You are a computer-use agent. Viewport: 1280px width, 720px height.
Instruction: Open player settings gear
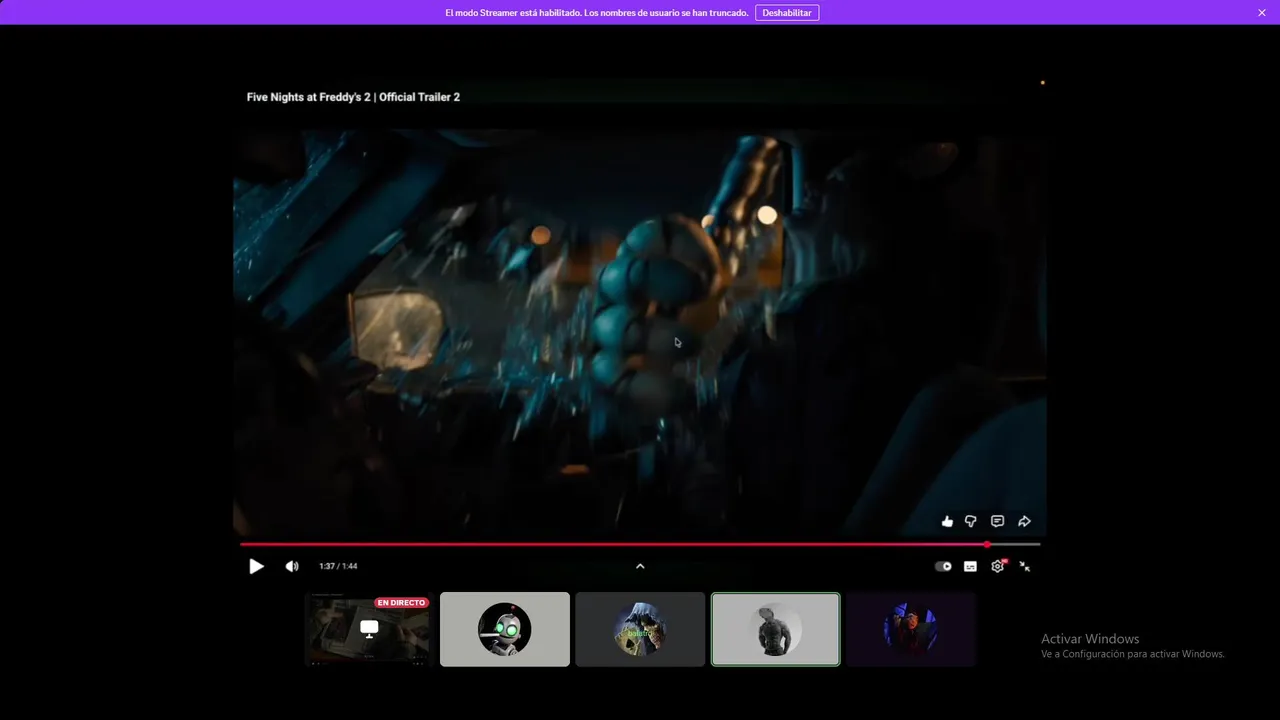[997, 566]
